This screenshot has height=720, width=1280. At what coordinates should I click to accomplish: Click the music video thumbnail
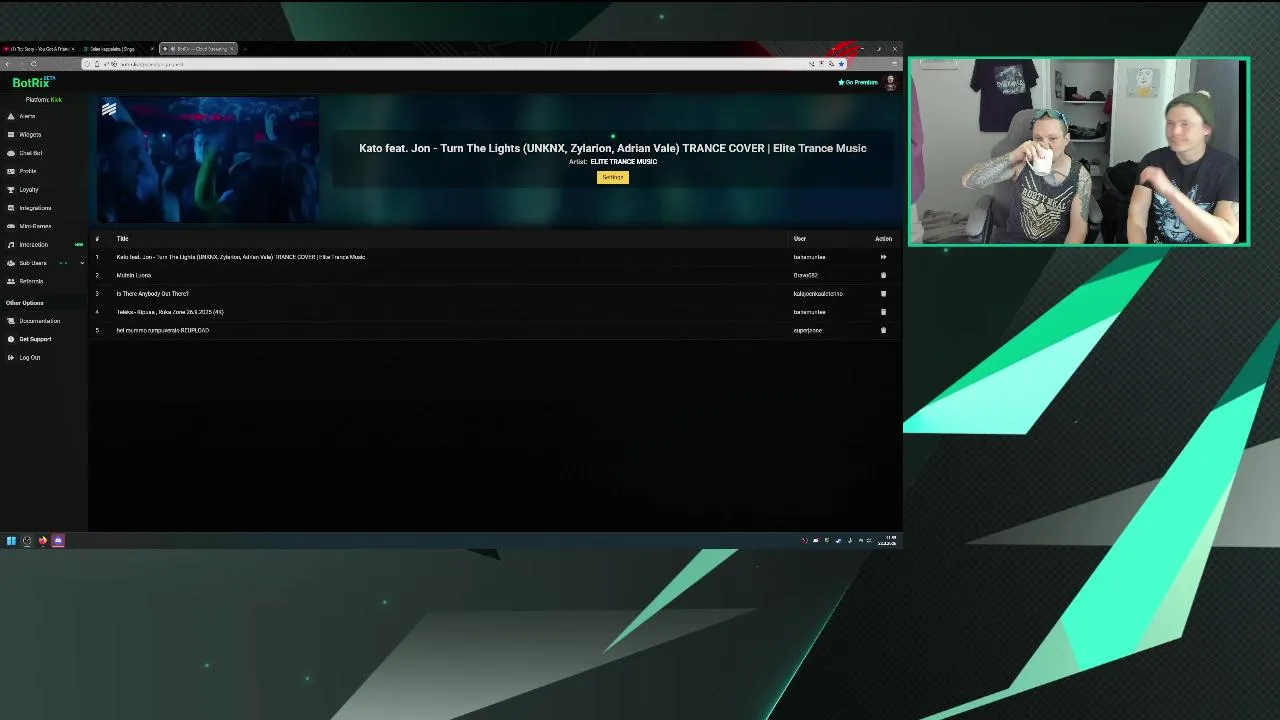[208, 160]
